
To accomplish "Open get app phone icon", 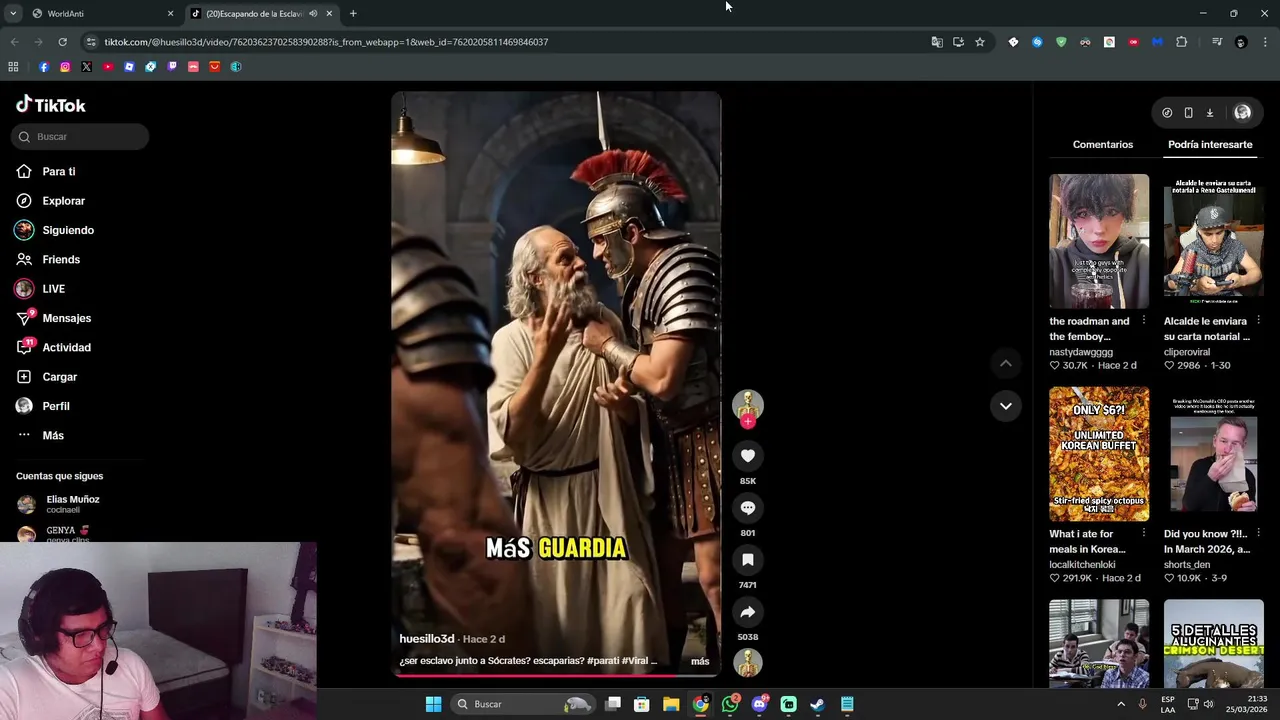I will coord(1188,113).
